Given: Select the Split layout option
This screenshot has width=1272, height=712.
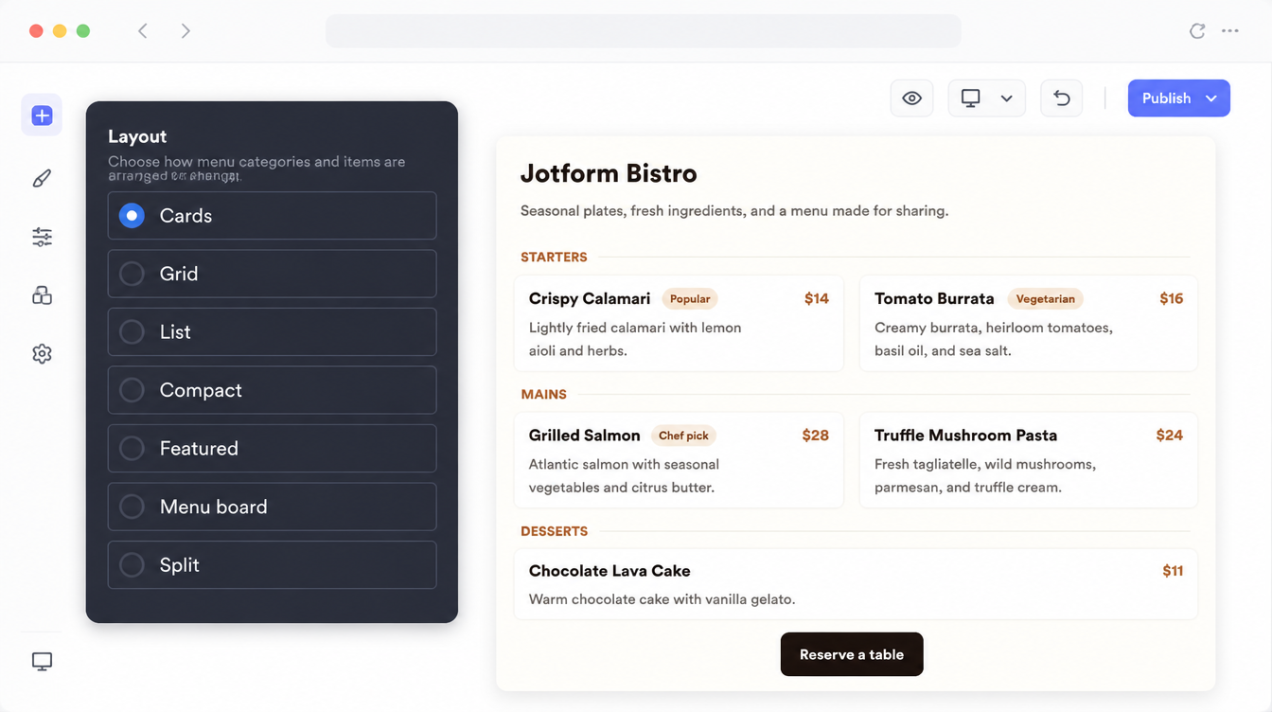Looking at the screenshot, I should (272, 565).
